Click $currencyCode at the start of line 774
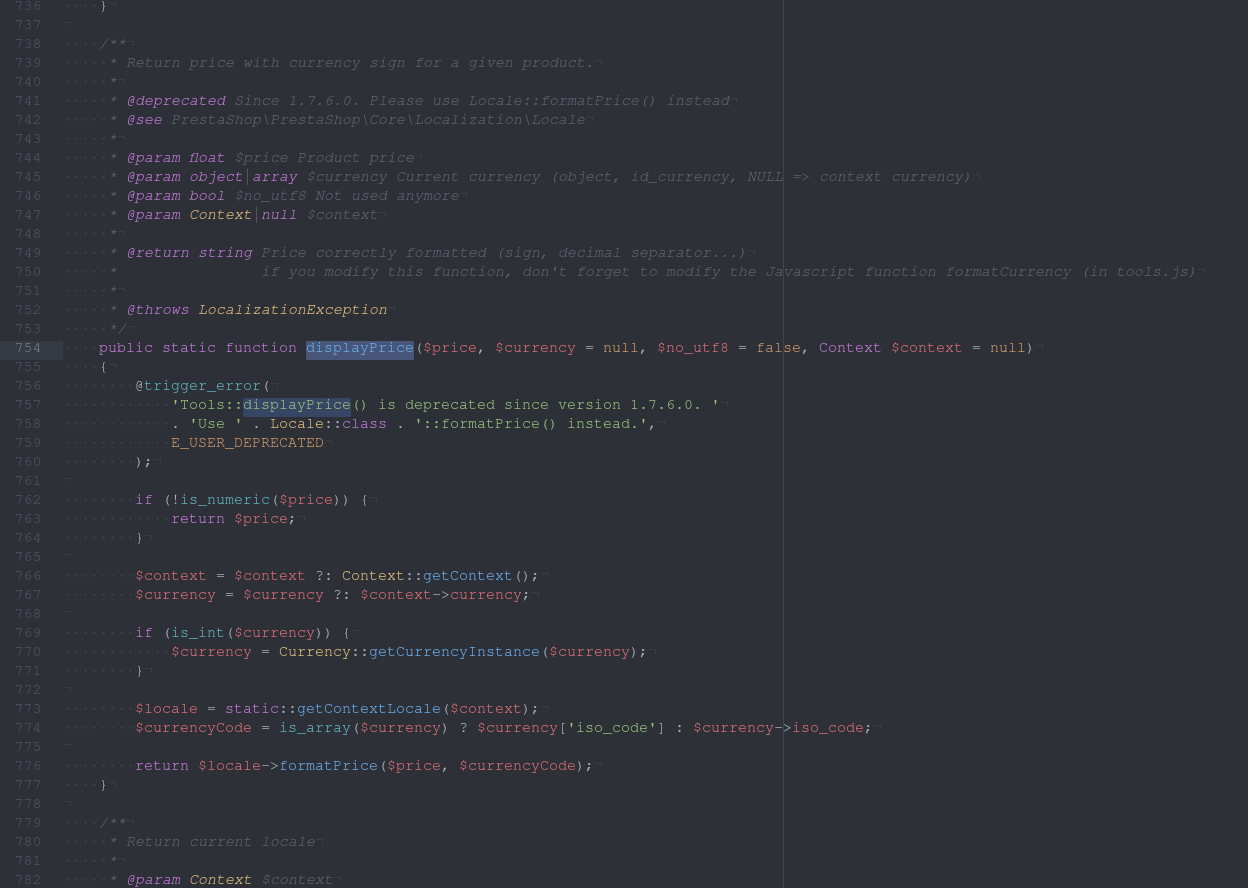Viewport: 1248px width, 888px height. 194,728
